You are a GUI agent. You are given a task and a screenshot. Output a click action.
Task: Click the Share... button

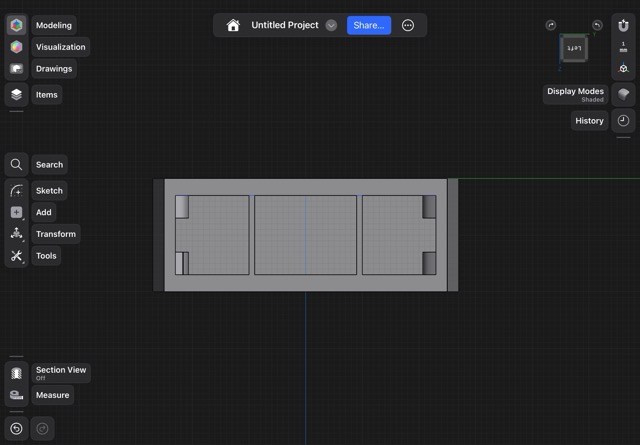369,25
